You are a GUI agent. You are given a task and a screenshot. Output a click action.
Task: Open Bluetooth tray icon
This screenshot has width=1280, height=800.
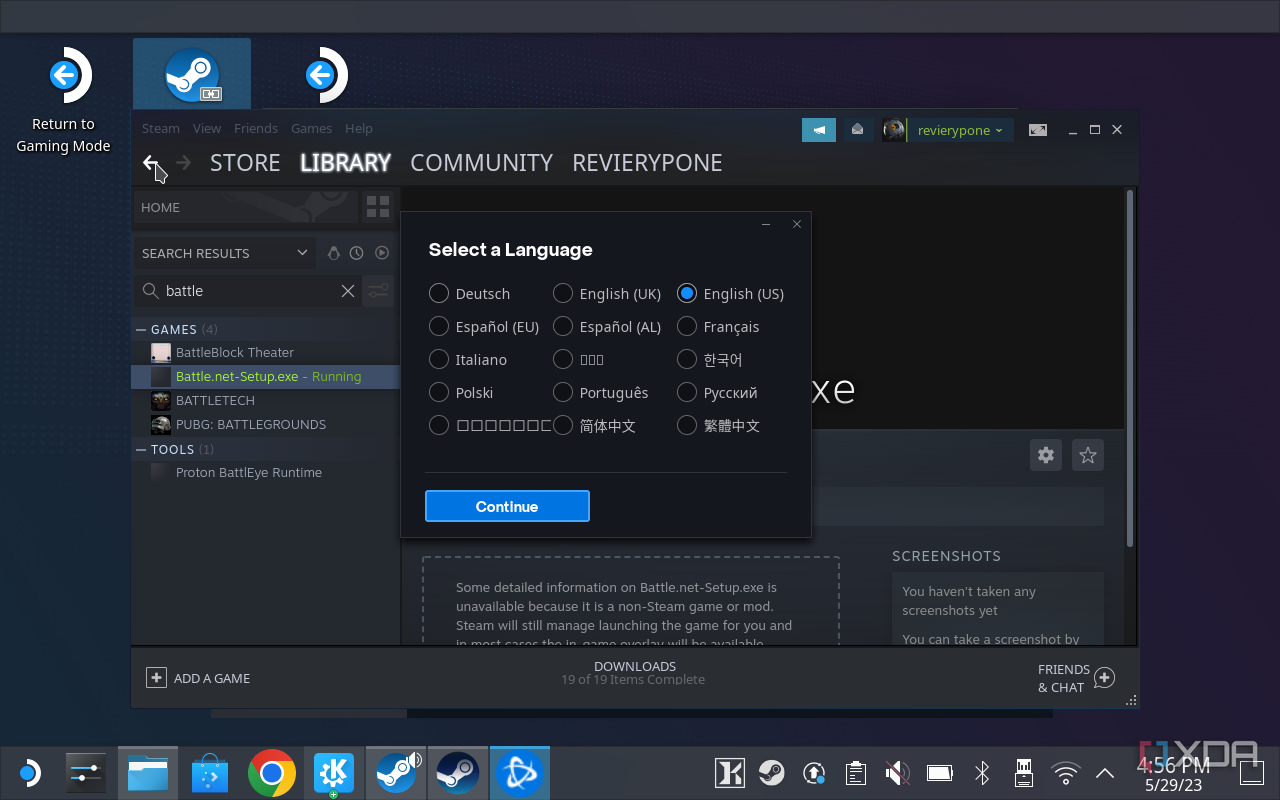[982, 773]
